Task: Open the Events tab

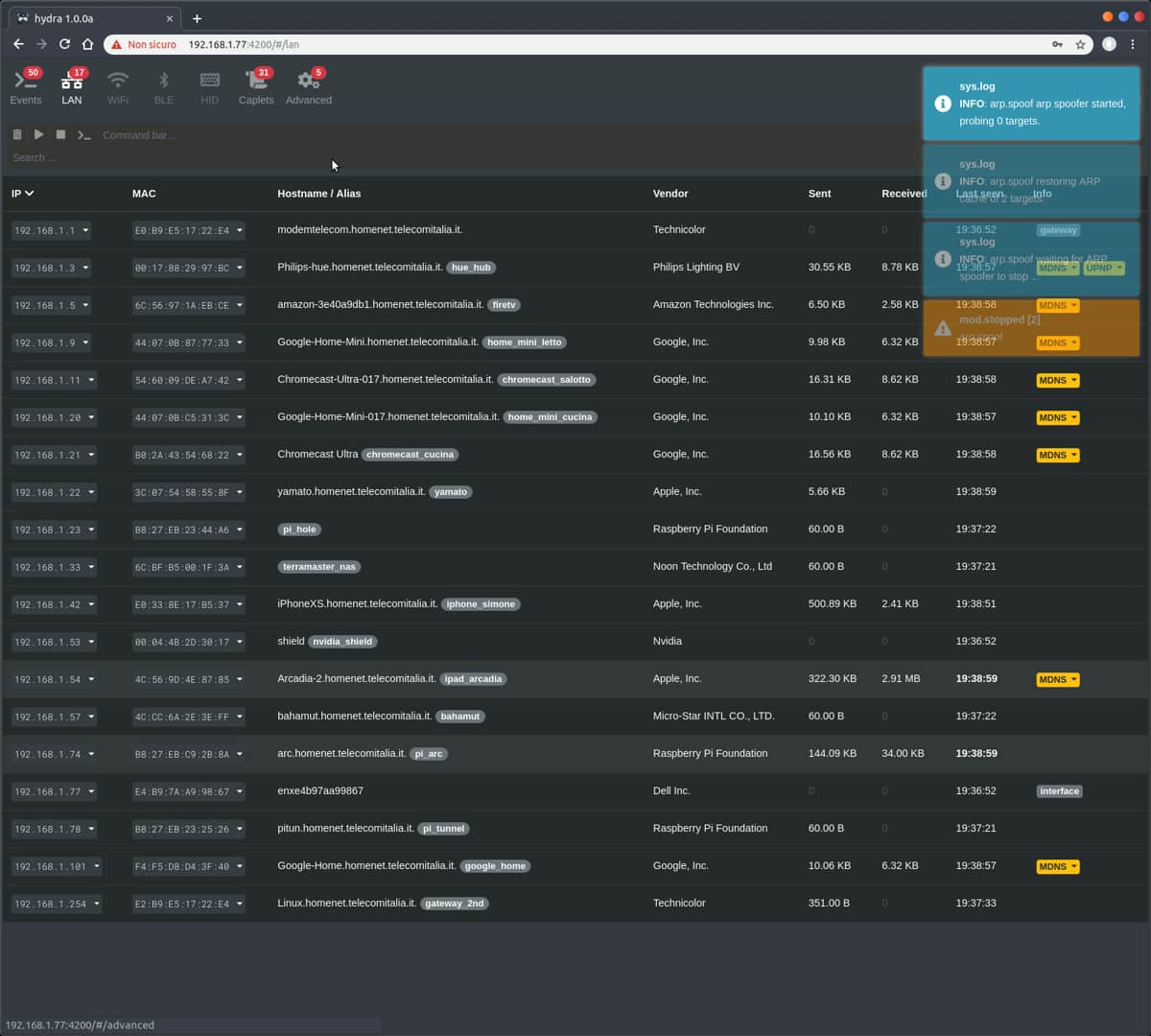Action: tap(26, 87)
